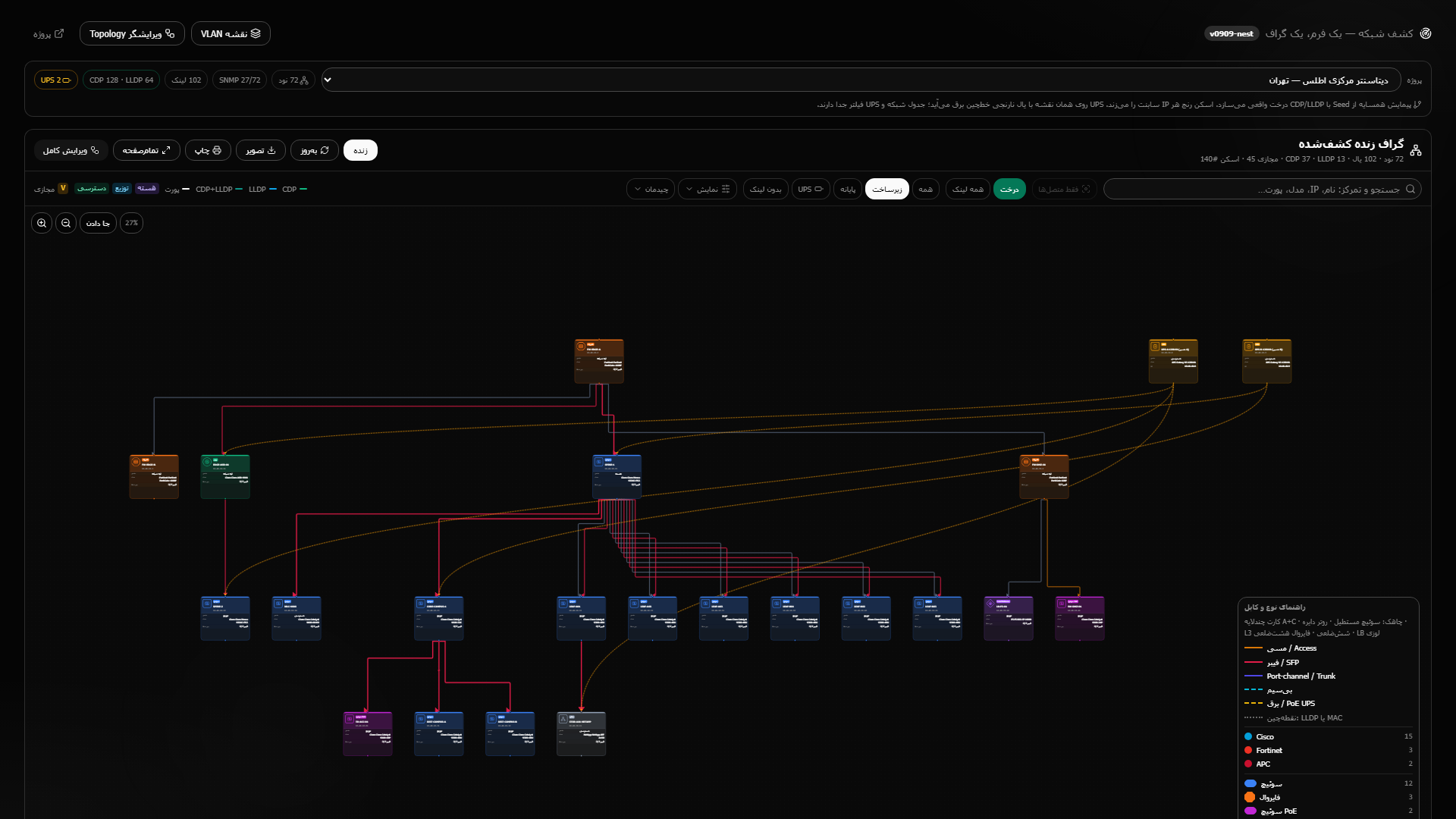1456x819 pixels.
Task: Fit graph with جا دادن
Action: (x=98, y=223)
